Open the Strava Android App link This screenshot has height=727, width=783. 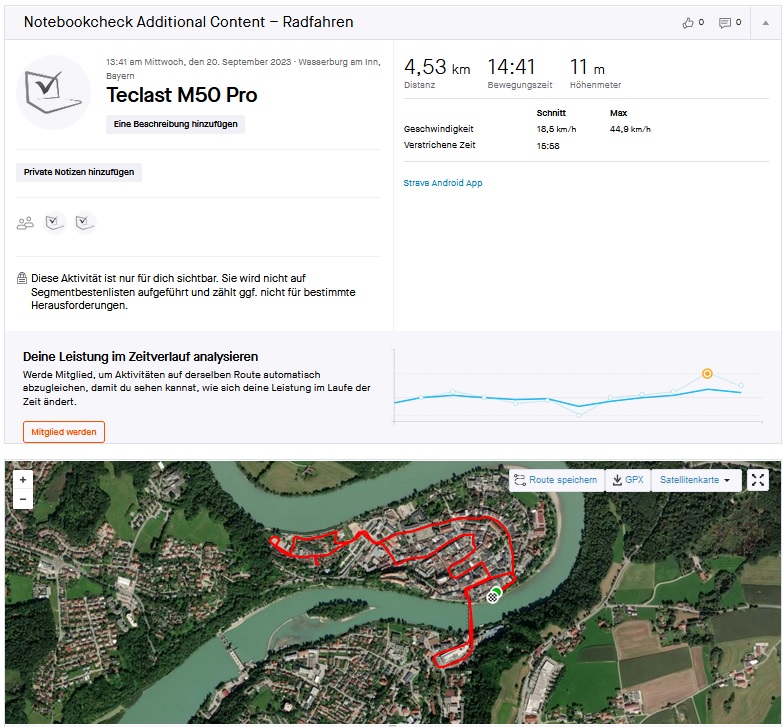(443, 183)
